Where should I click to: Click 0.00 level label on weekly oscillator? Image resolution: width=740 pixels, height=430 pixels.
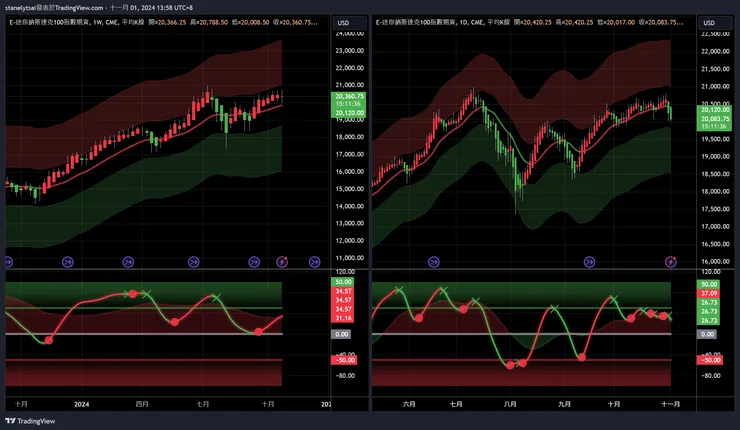(341, 334)
